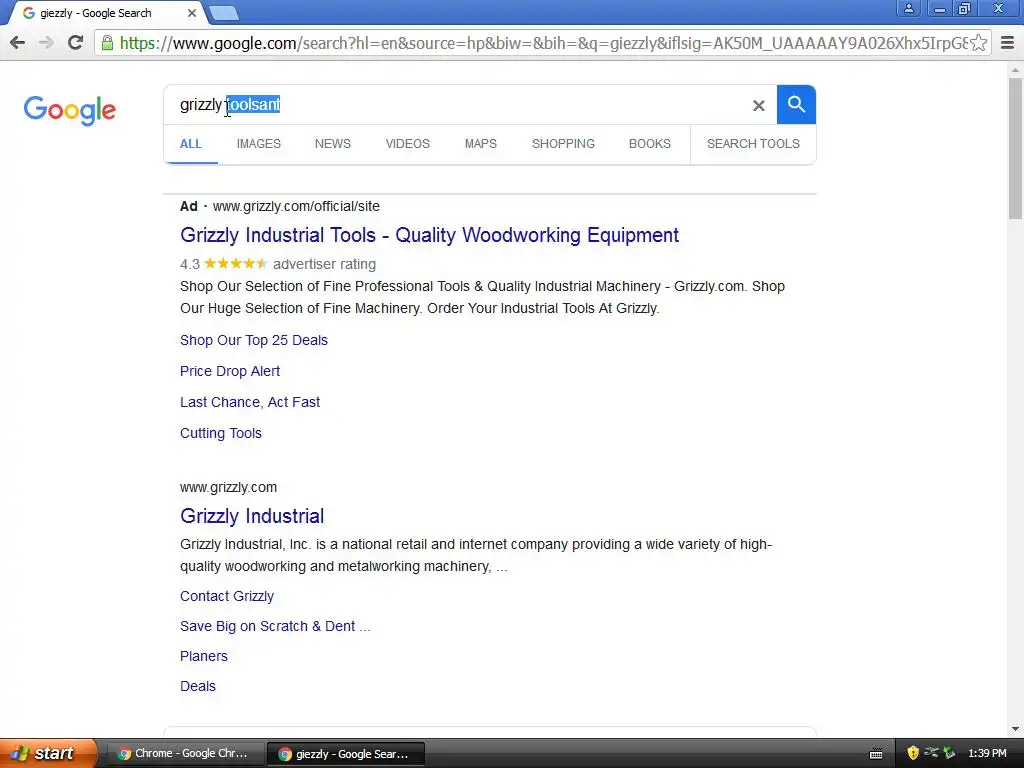The image size is (1024, 768).
Task: Open Grizzly Industrial Tools ad headline link
Action: click(x=430, y=235)
